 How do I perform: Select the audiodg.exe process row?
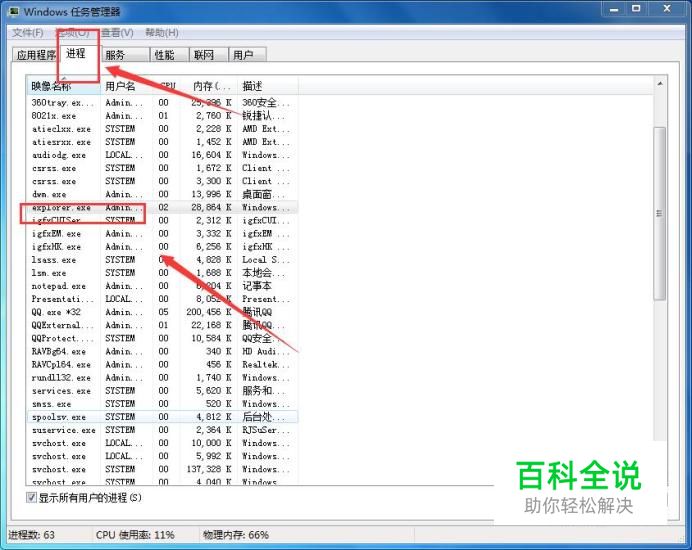point(162,155)
